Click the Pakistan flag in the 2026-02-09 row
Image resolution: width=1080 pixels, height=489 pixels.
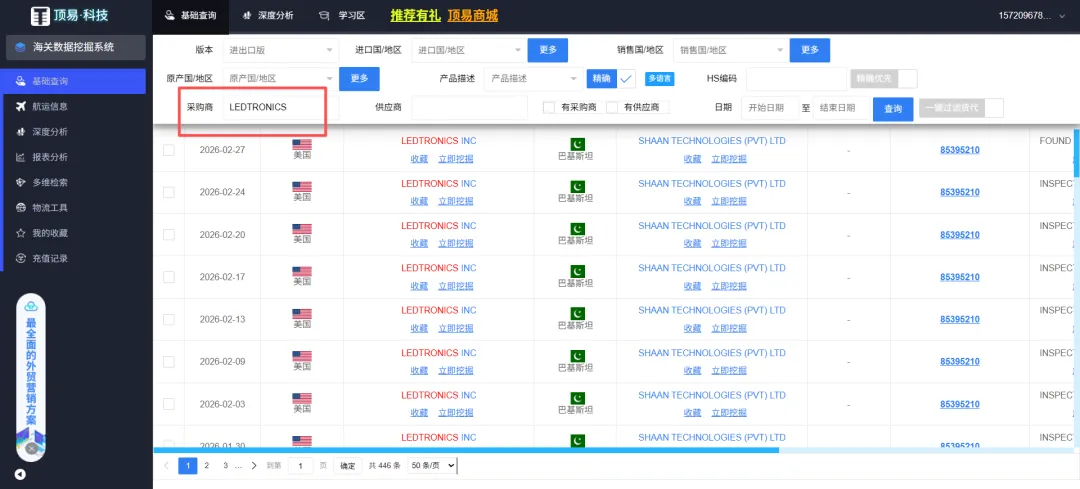tap(577, 356)
